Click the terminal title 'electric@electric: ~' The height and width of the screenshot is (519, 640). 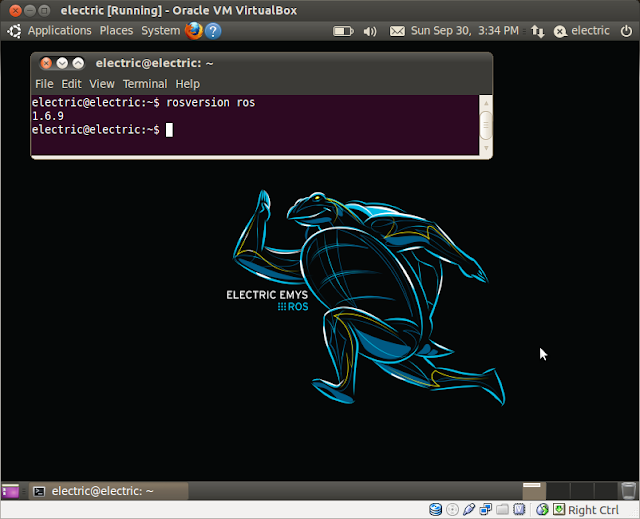tap(154, 63)
